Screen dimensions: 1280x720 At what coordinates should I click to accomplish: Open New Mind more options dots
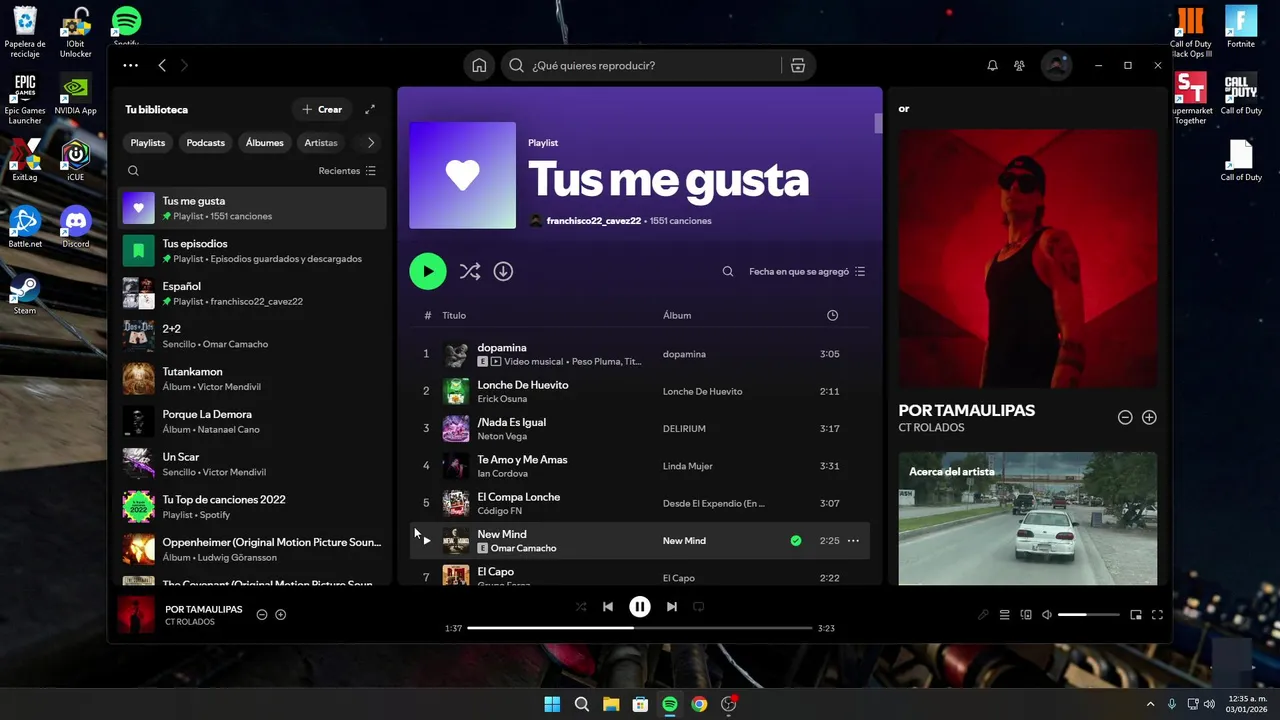tap(853, 541)
